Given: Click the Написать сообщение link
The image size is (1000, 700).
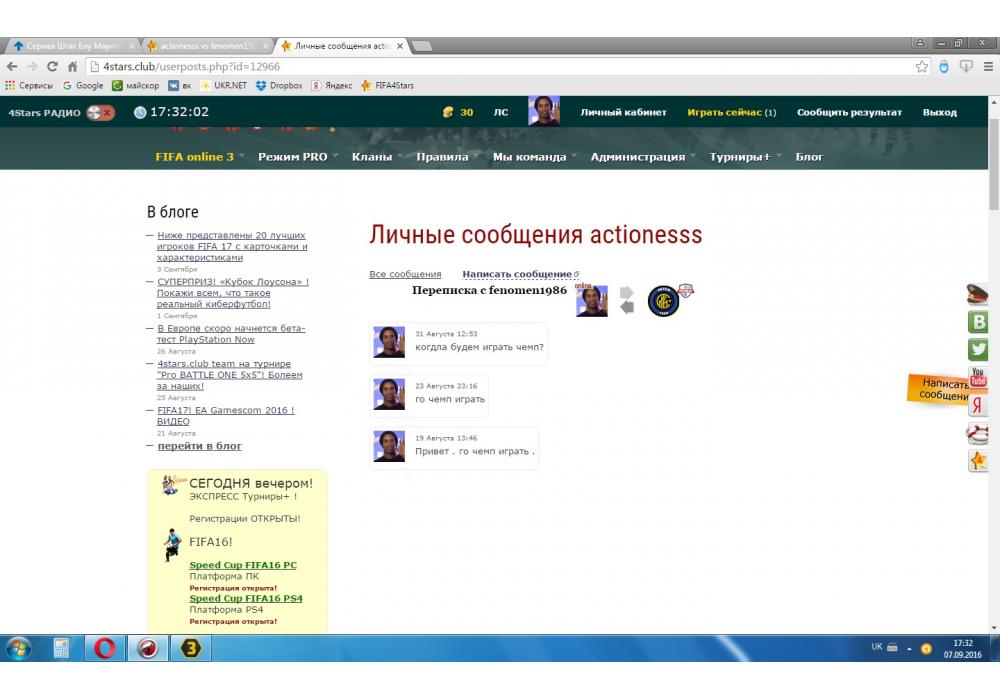Looking at the screenshot, I should tap(517, 274).
